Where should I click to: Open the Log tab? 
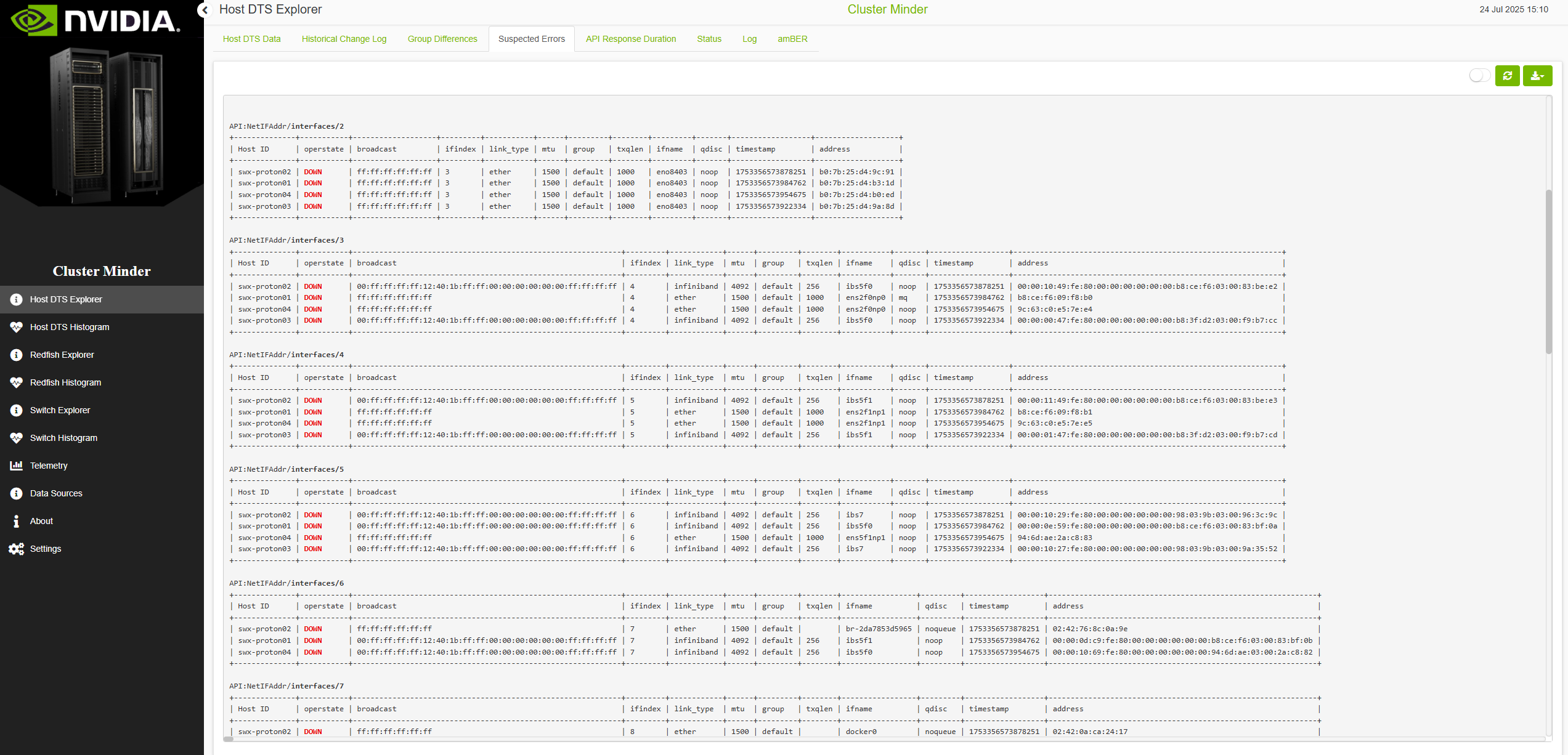tap(749, 39)
